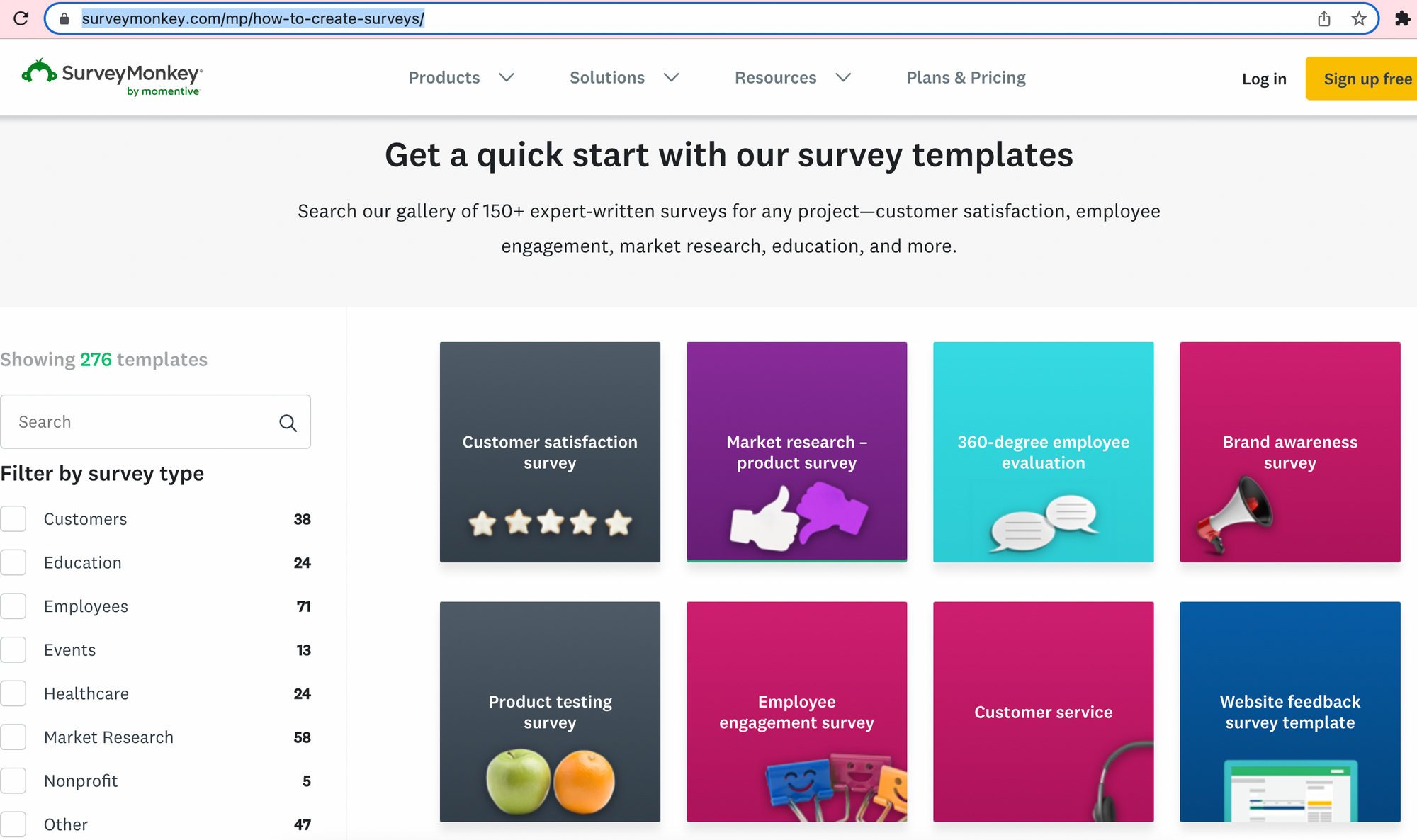1417x840 pixels.
Task: Open the Solutions dropdown chevron
Action: tap(671, 77)
